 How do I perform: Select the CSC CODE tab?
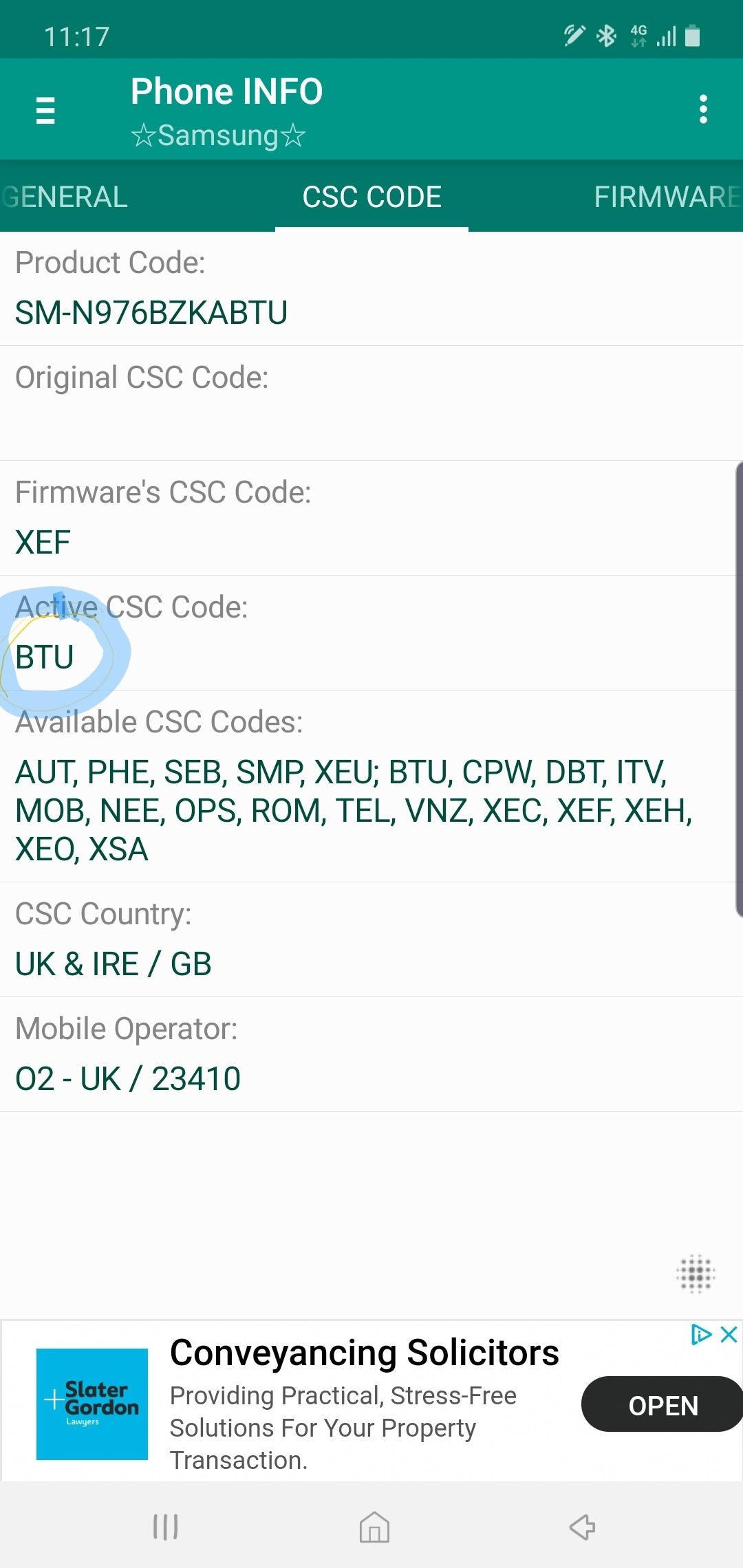(371, 197)
